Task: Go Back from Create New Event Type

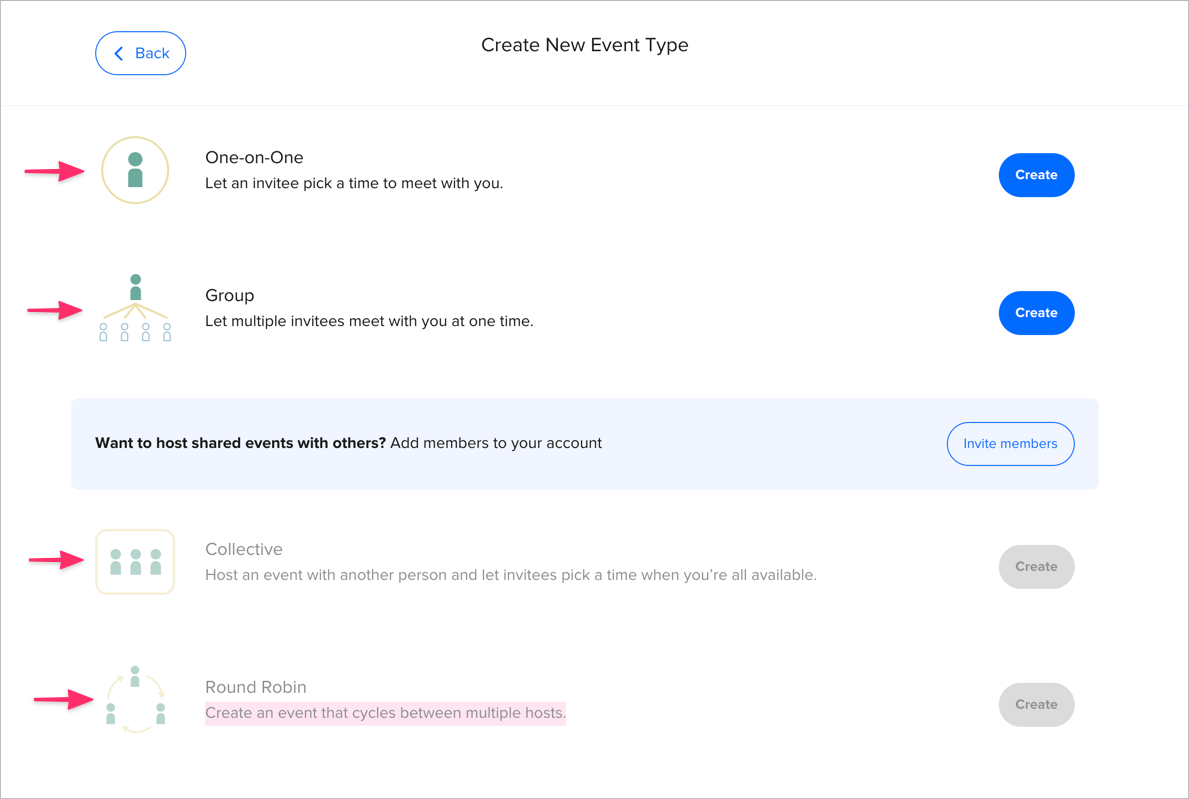Action: click(140, 53)
